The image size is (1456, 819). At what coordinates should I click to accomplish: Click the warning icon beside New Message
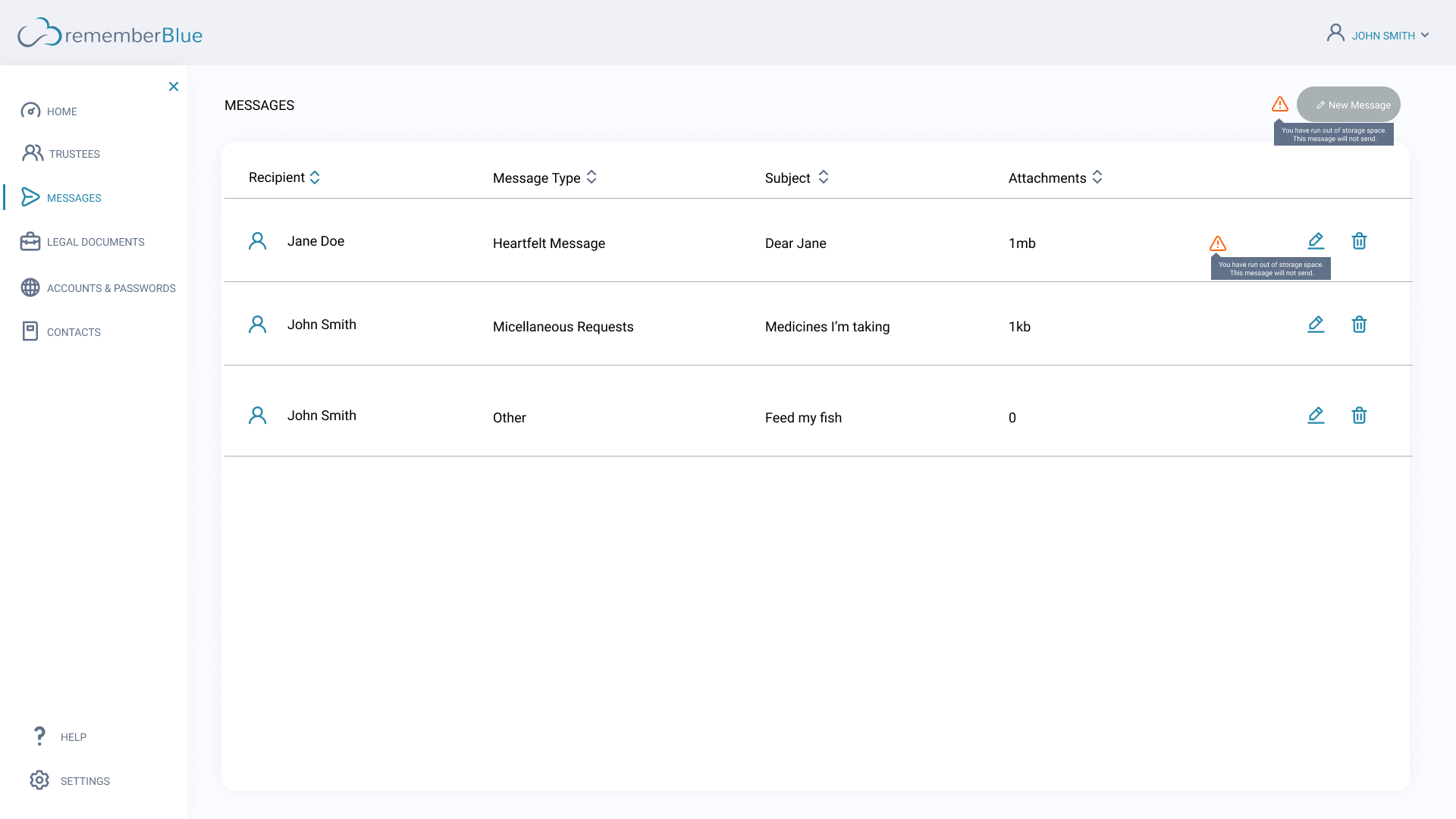[x=1280, y=105]
